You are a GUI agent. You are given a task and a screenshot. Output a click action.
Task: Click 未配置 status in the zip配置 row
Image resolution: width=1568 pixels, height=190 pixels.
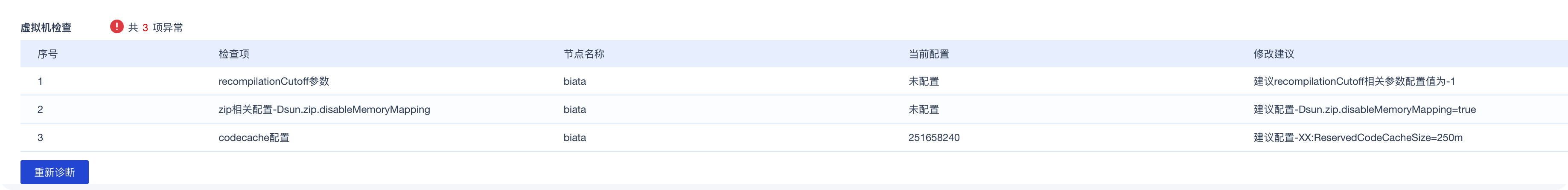[924, 110]
